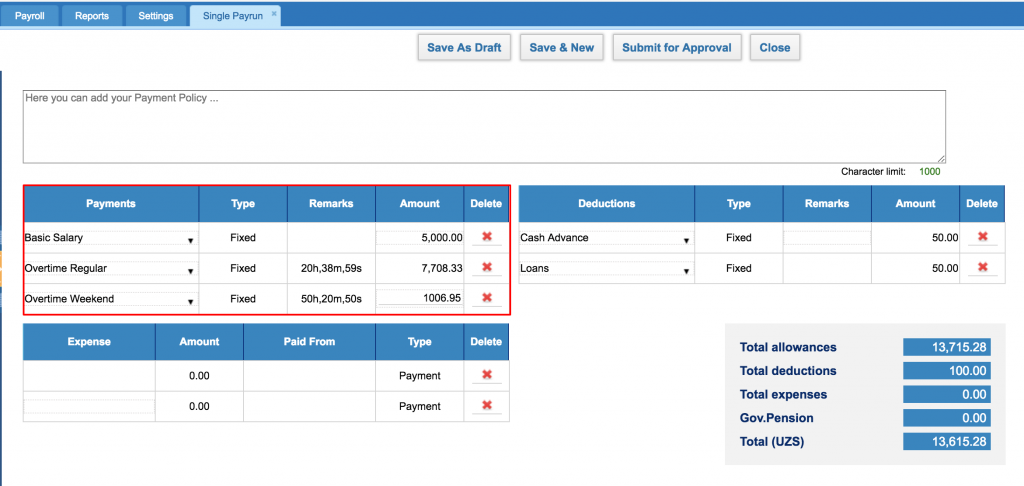This screenshot has height=486, width=1024.
Task: Click the Gov.Pension label
Action: (776, 418)
